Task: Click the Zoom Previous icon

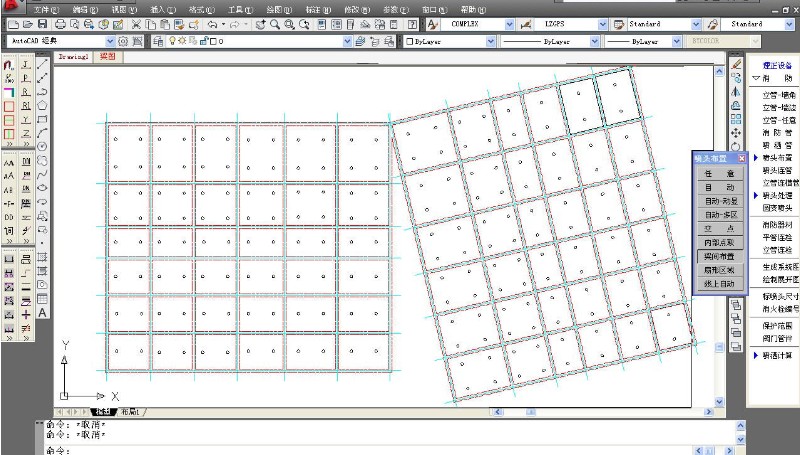Action: [x=304, y=24]
